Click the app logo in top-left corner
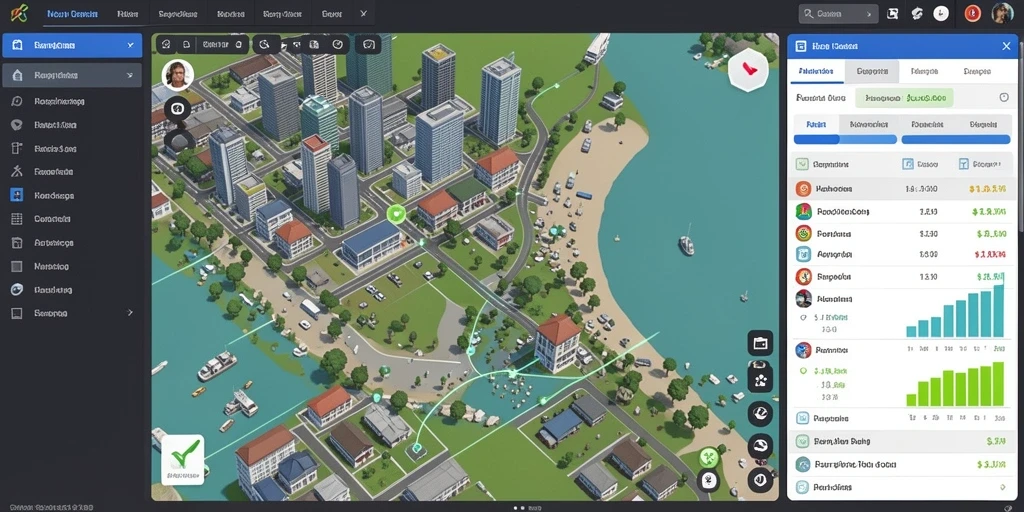1024x512 pixels. click(18, 13)
